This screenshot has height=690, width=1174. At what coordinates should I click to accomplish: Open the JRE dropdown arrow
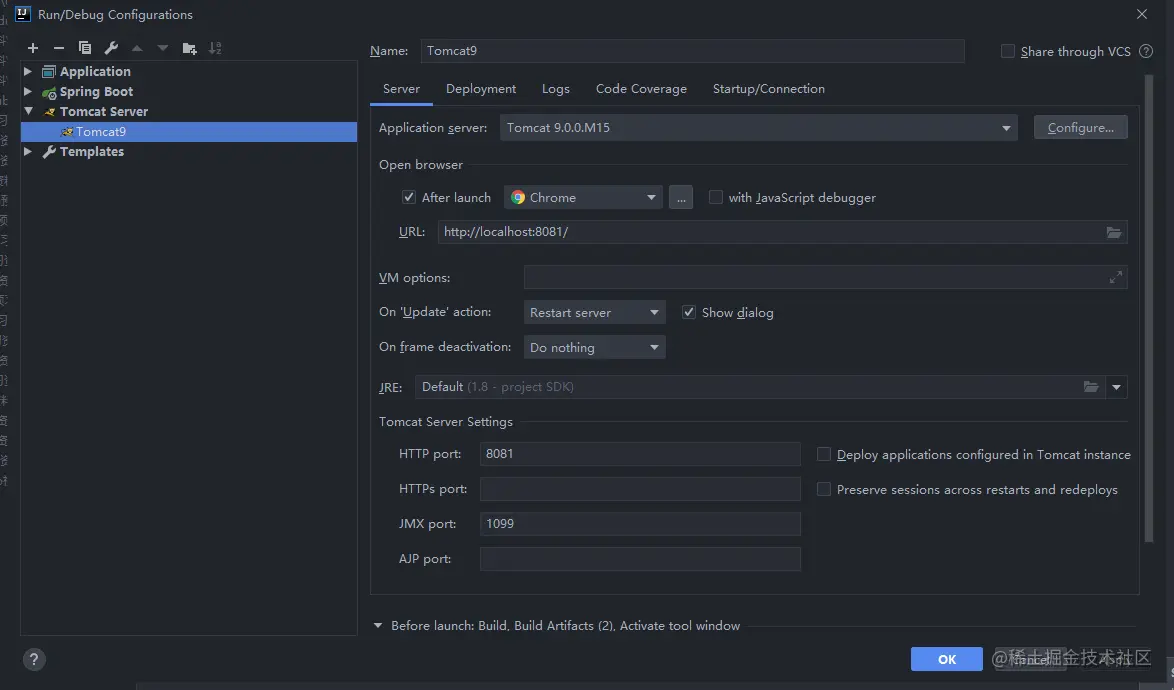(1116, 387)
